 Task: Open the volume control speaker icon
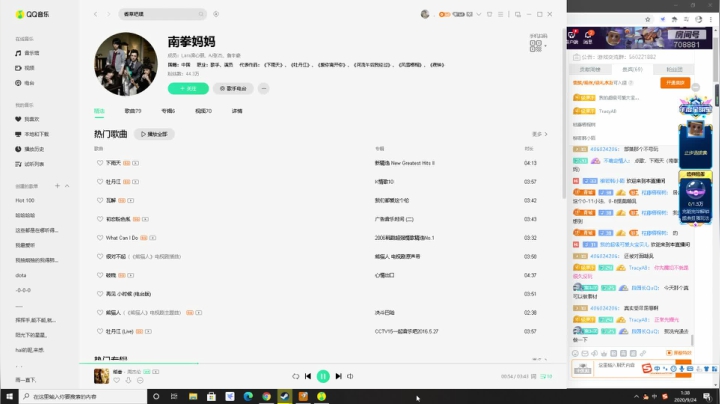pyautogui.click(x=350, y=376)
